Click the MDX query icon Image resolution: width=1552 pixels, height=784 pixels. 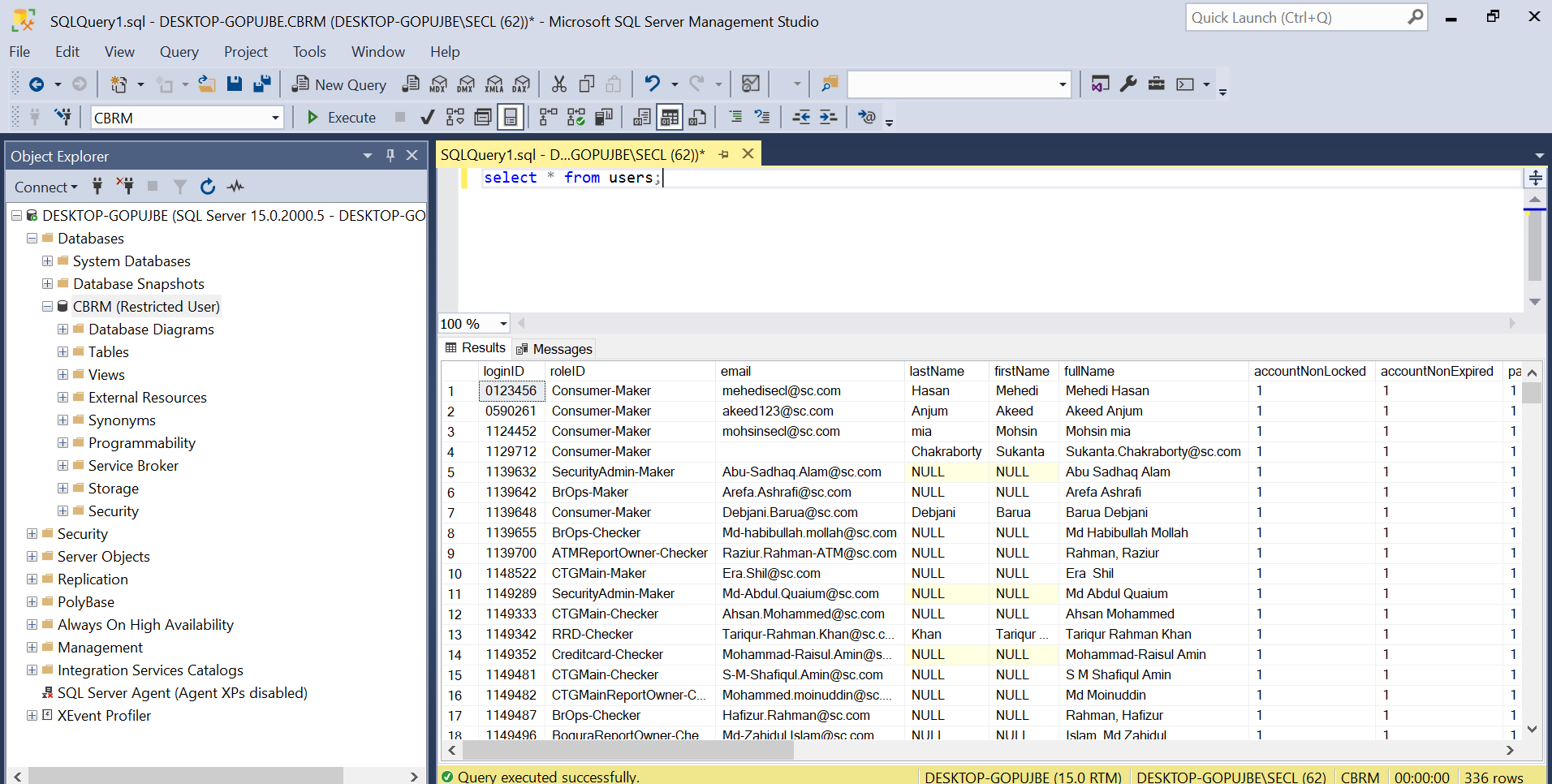[438, 84]
